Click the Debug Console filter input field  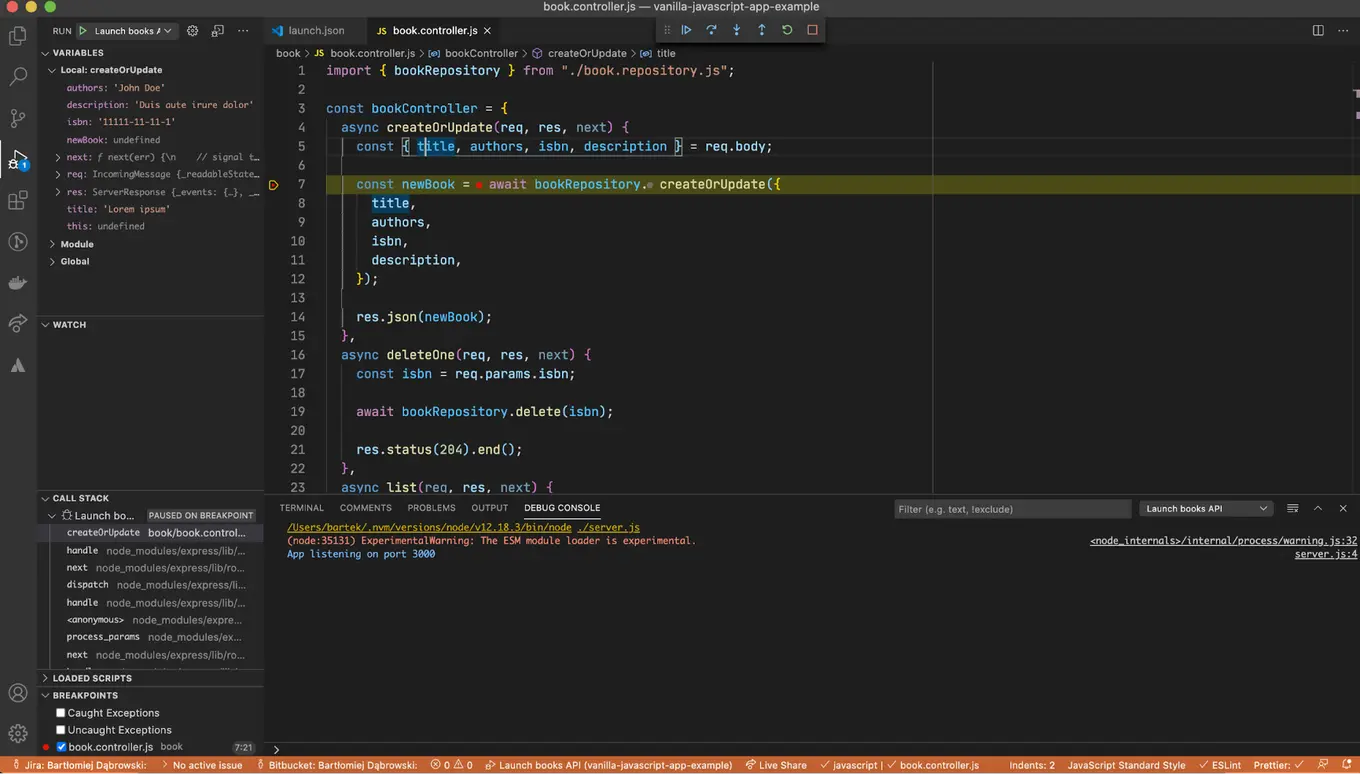(1012, 508)
